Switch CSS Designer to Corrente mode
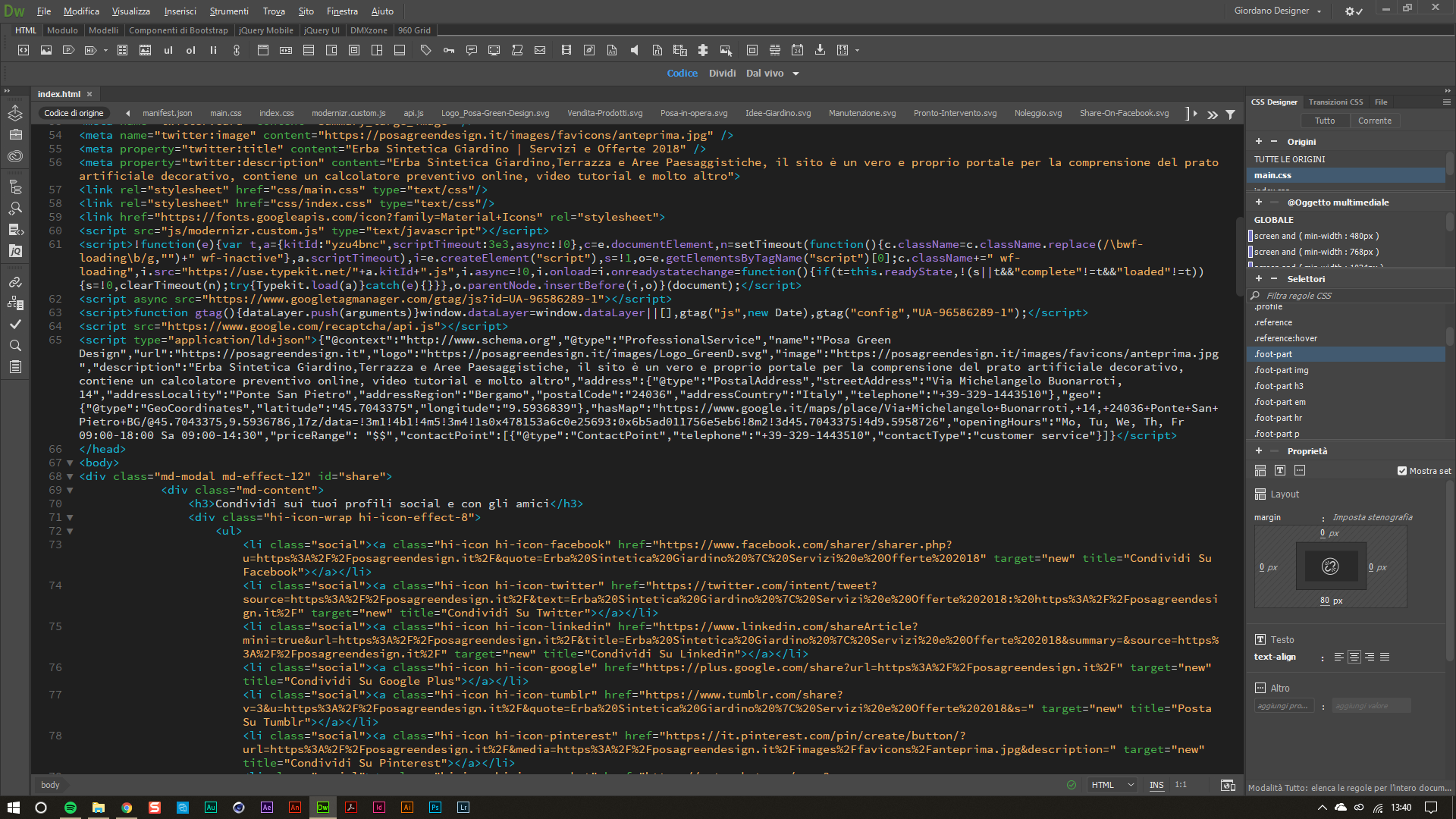Screen dimensions: 1456x819 click(x=1375, y=121)
